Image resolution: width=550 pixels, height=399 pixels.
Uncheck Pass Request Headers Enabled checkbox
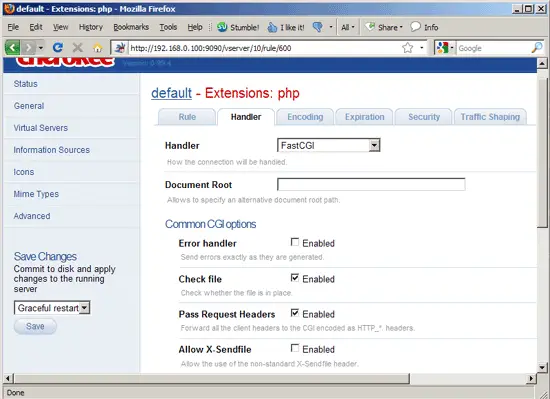click(x=295, y=313)
